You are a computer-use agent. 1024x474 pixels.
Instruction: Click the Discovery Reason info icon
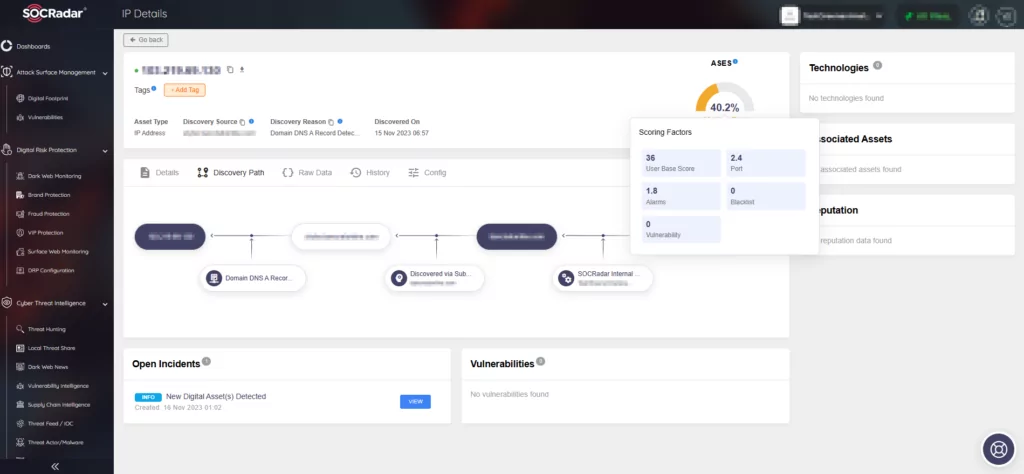[340, 121]
